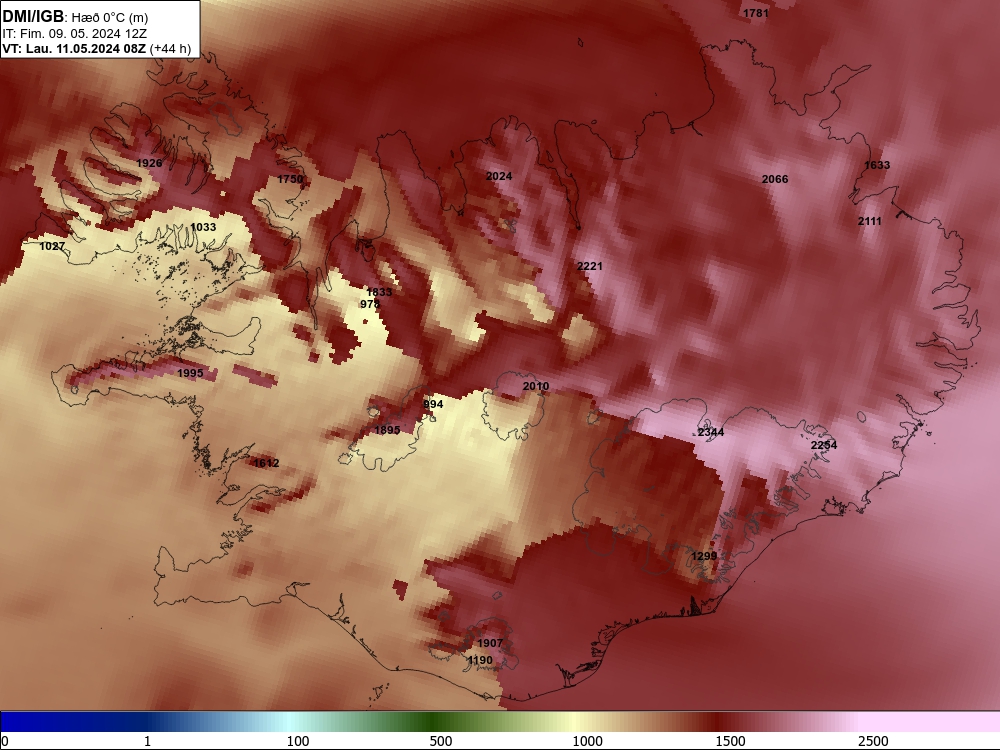Click the 2111 height value
The width and height of the screenshot is (1000, 750).
(x=869, y=221)
